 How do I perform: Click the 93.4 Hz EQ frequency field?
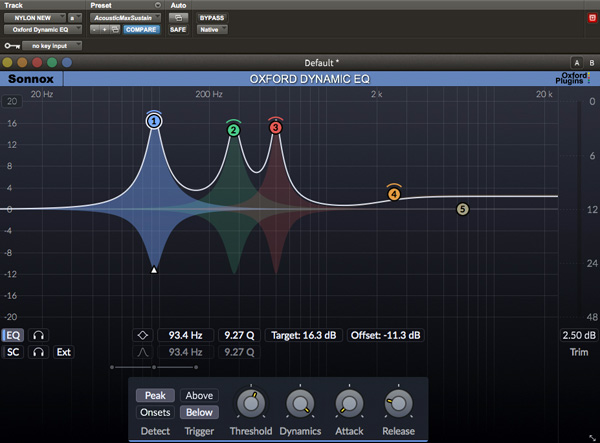tap(186, 336)
